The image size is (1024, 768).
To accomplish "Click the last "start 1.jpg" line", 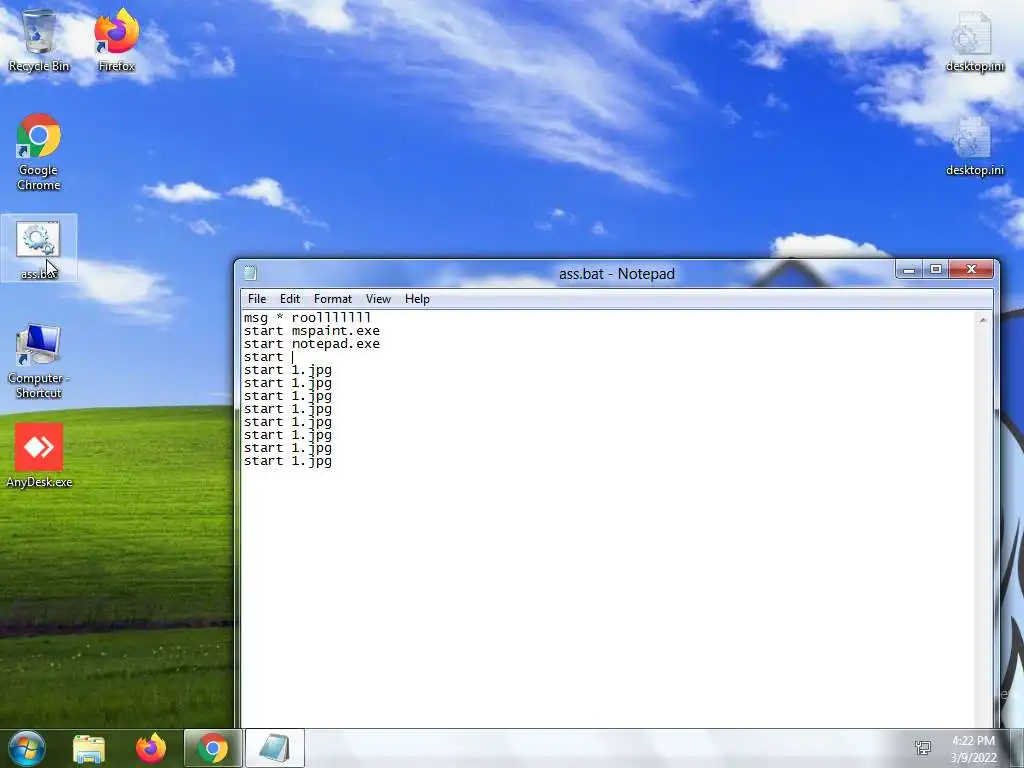I will pos(287,461).
